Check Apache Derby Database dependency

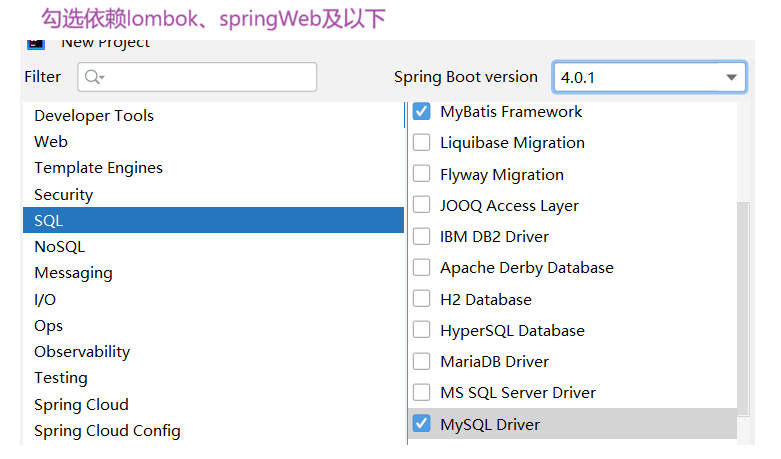[x=421, y=268]
